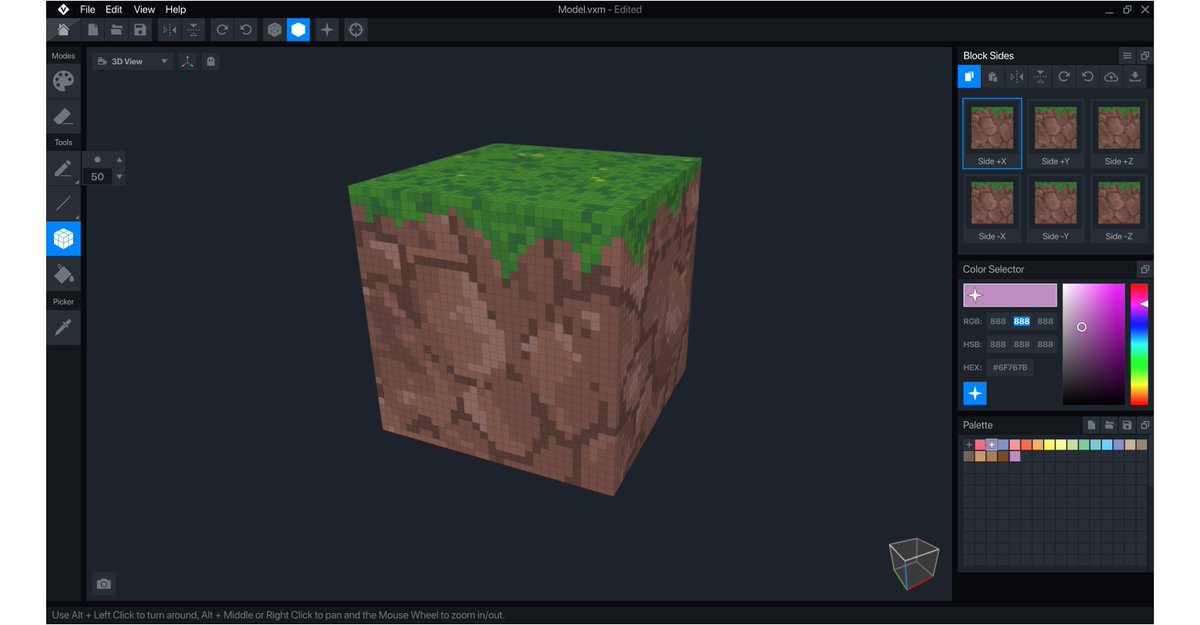The image size is (1200, 625).
Task: Select the Side +Z thumbnail
Action: [1119, 134]
